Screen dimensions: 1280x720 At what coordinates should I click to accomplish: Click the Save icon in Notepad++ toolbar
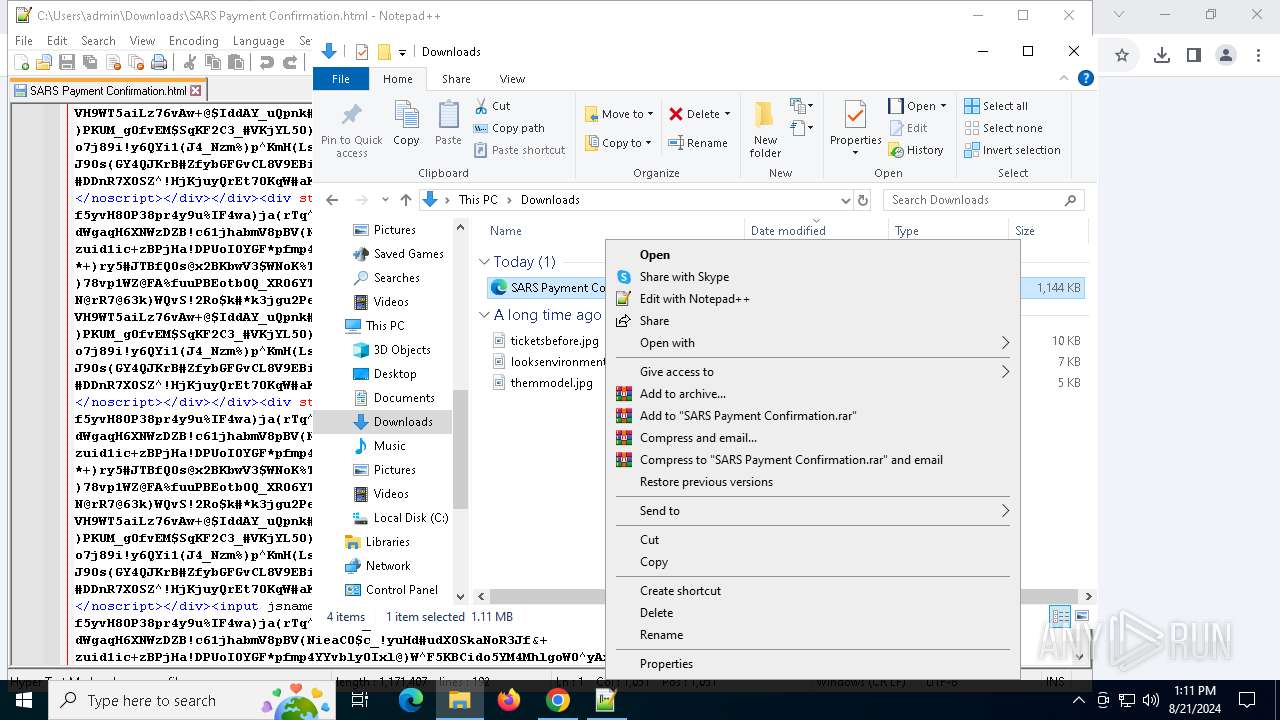click(x=66, y=62)
